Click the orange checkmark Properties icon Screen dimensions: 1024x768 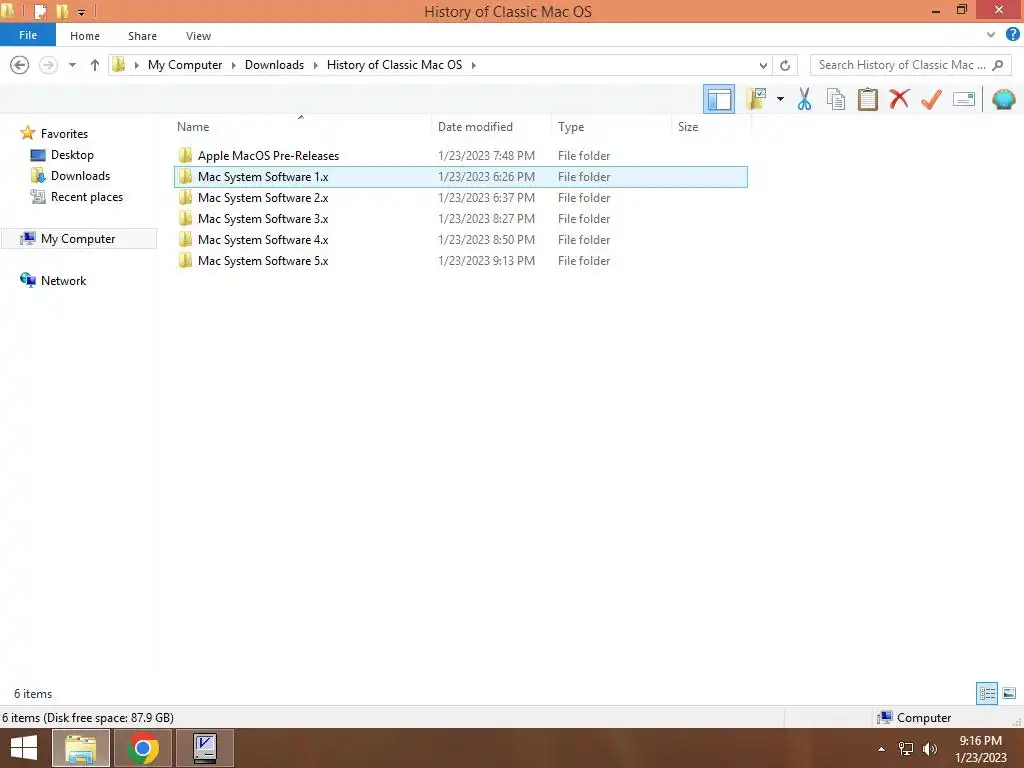click(931, 99)
